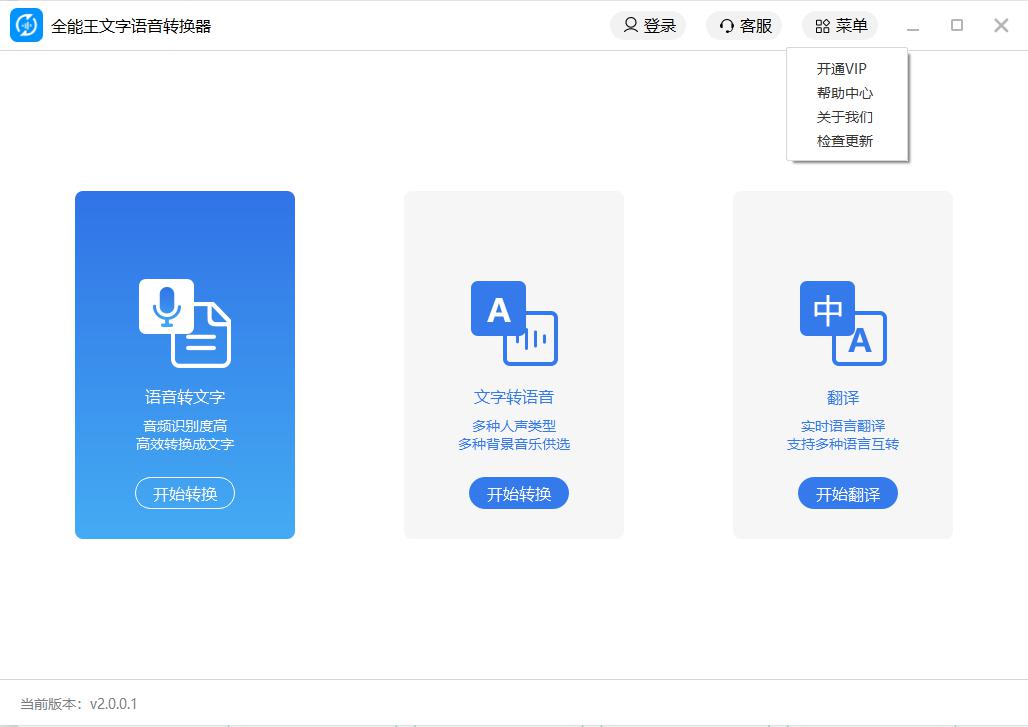Click the translation 中/A icon

tap(843, 323)
